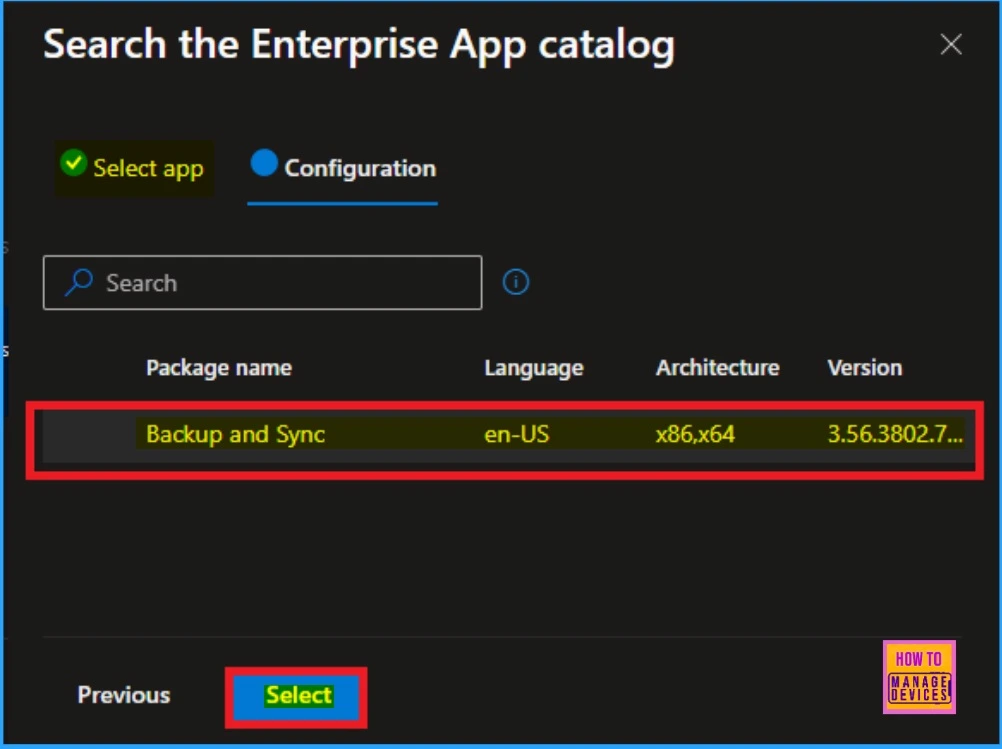Viewport: 1002px width, 749px height.
Task: Sort by Language column header
Action: click(x=534, y=367)
